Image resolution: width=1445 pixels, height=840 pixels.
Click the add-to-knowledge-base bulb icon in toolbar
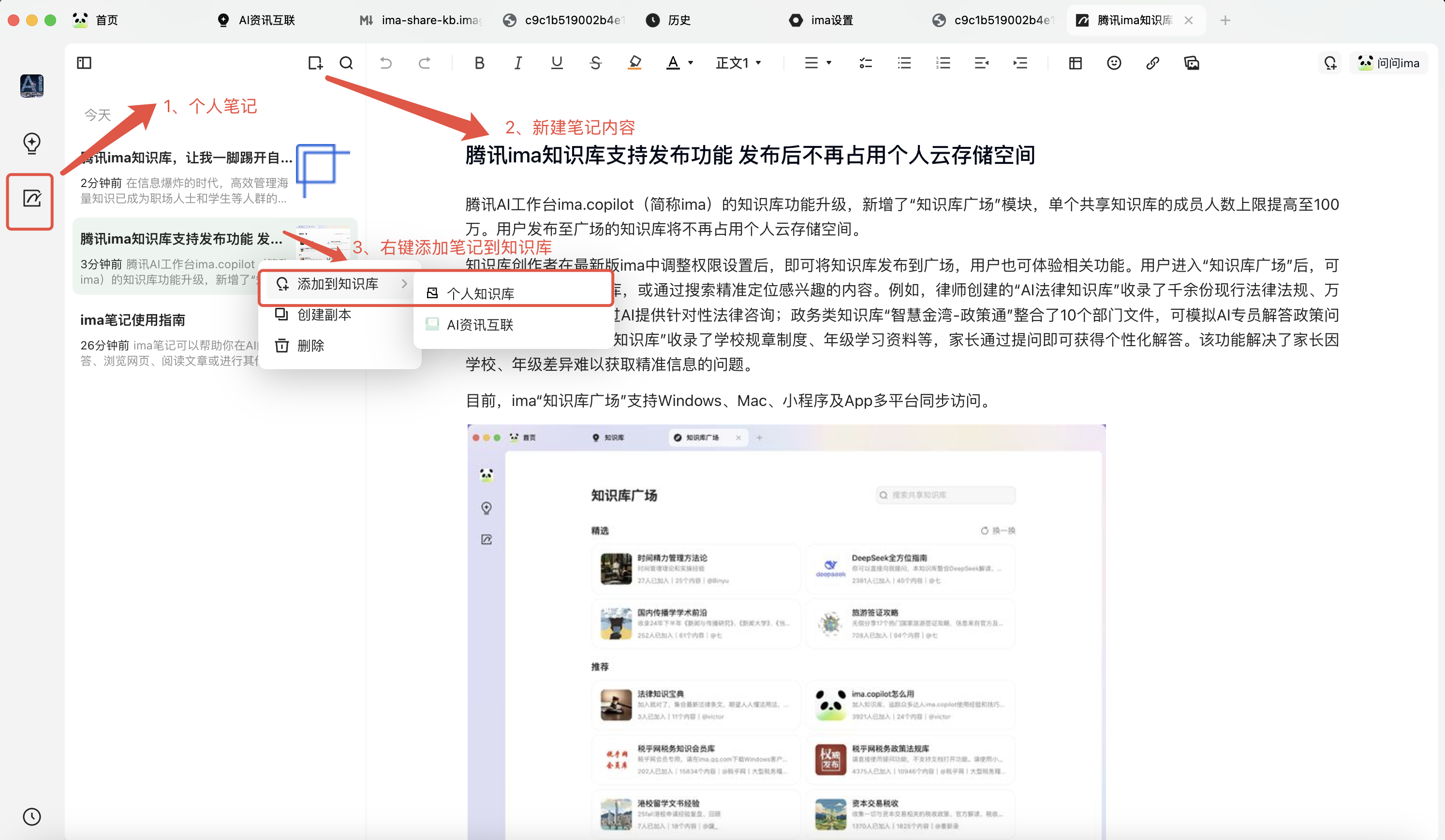click(1330, 63)
